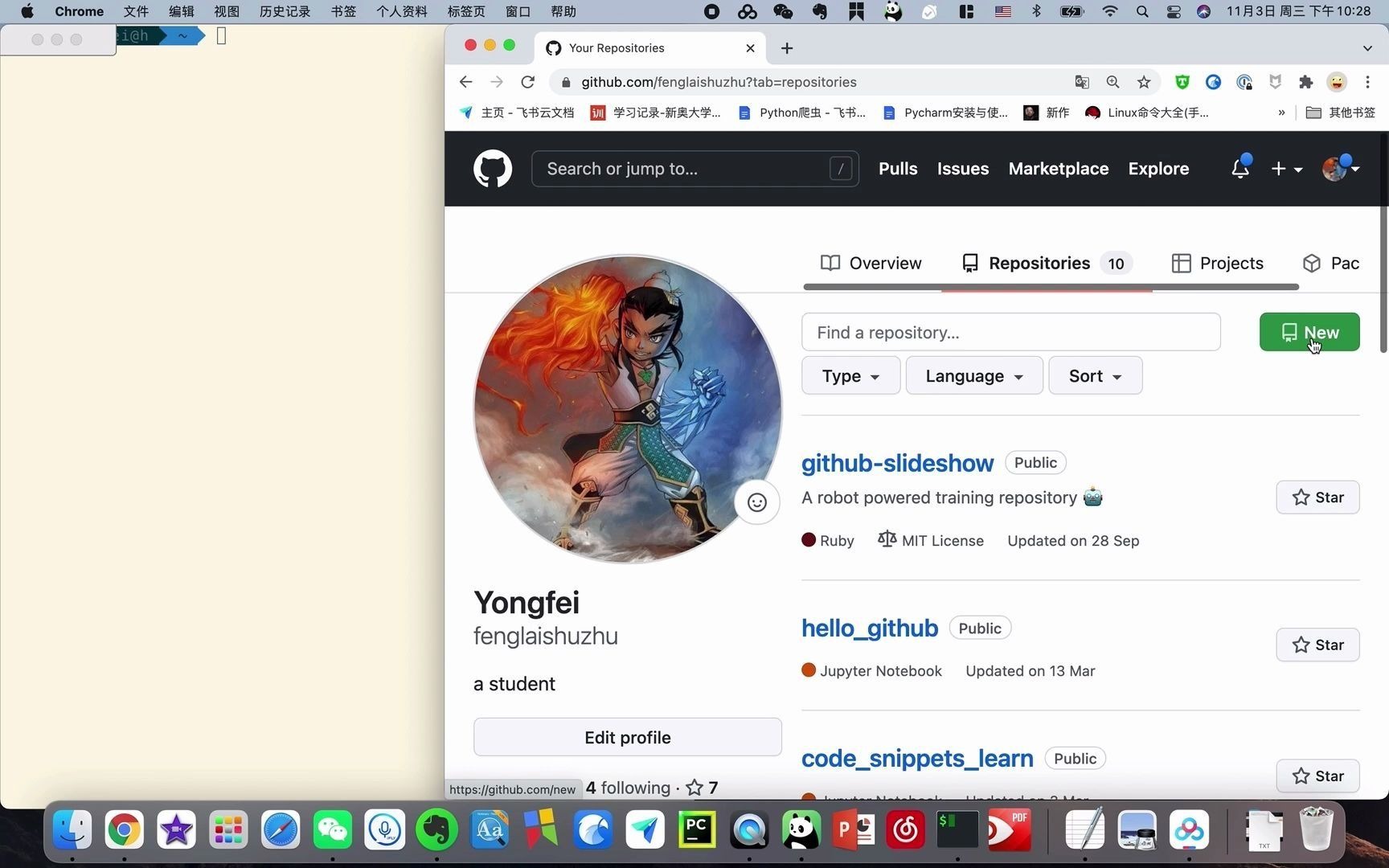Screen dimensions: 1389x868
Task: Open the notification bell
Action: pos(1238,169)
